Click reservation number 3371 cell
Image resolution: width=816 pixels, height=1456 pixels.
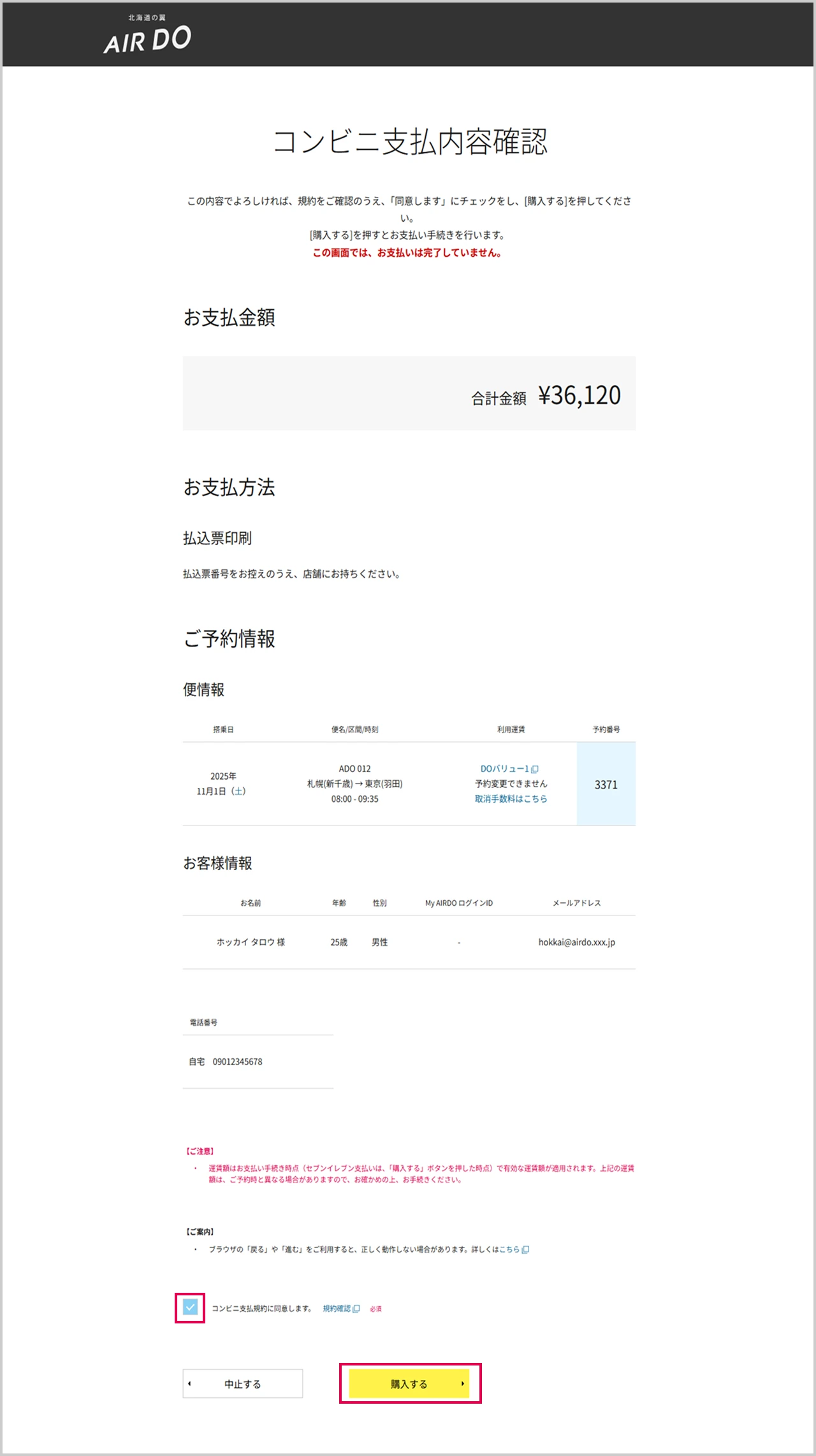pos(606,785)
